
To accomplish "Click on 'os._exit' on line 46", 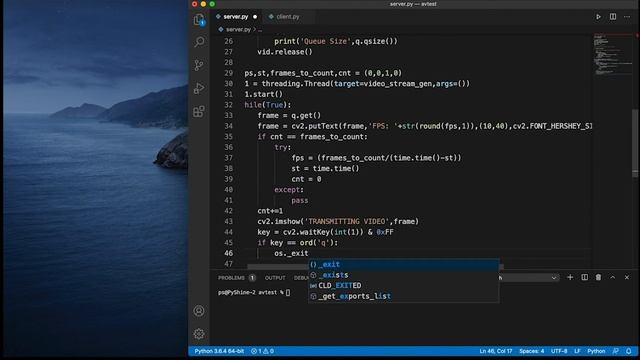I will (x=291, y=253).
